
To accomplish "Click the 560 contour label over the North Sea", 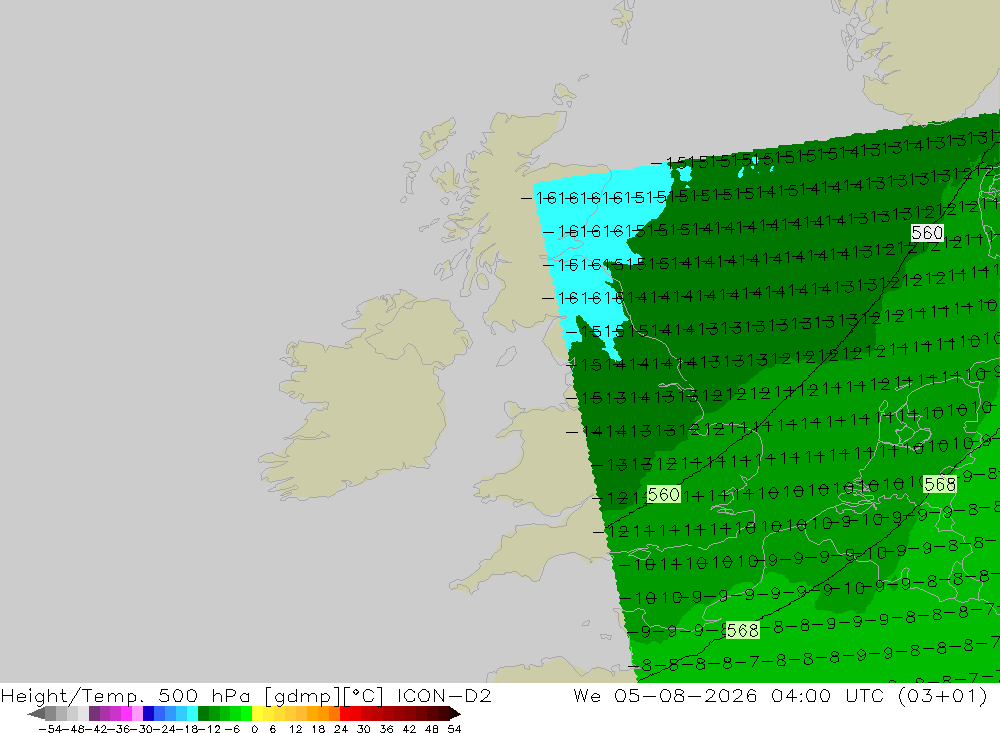I will [x=927, y=233].
